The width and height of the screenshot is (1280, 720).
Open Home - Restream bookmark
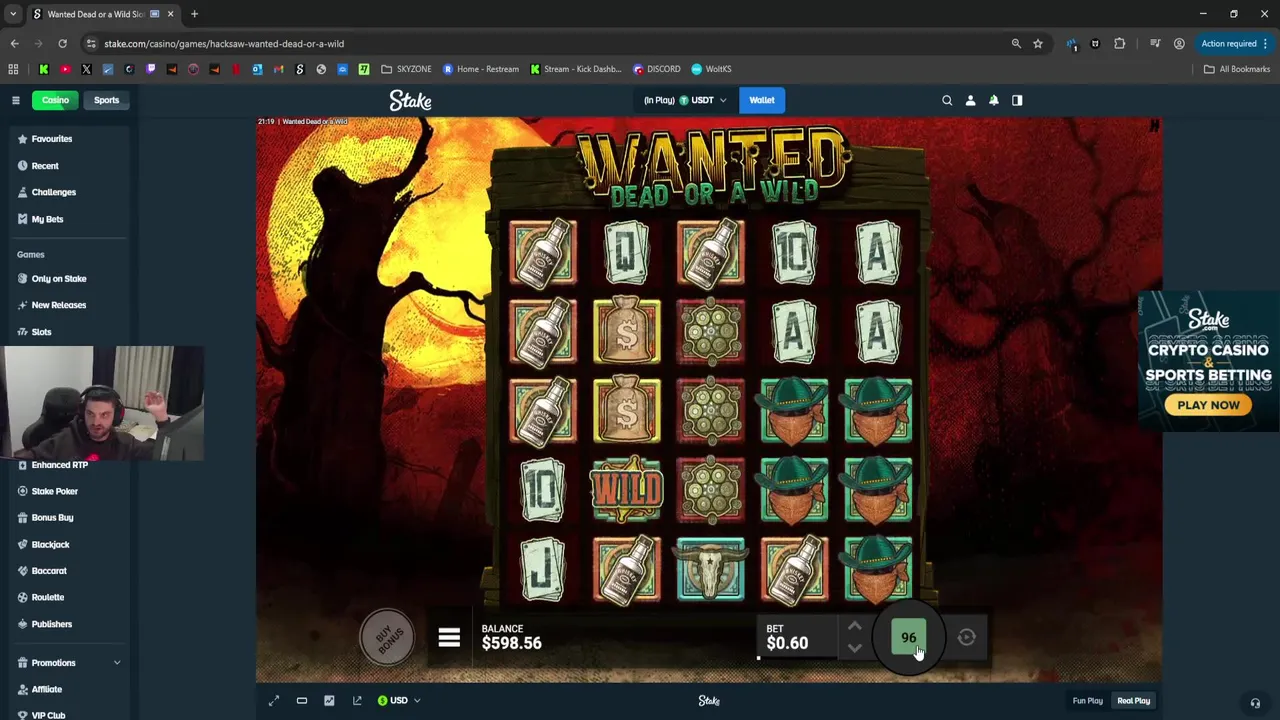[481, 69]
